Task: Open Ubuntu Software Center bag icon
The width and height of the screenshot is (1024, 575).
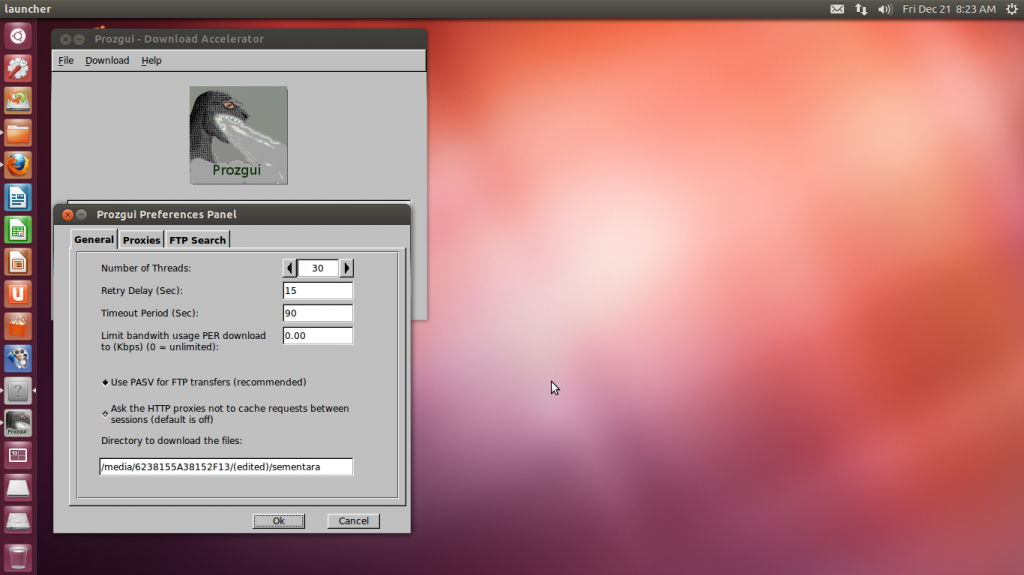Action: (18, 327)
